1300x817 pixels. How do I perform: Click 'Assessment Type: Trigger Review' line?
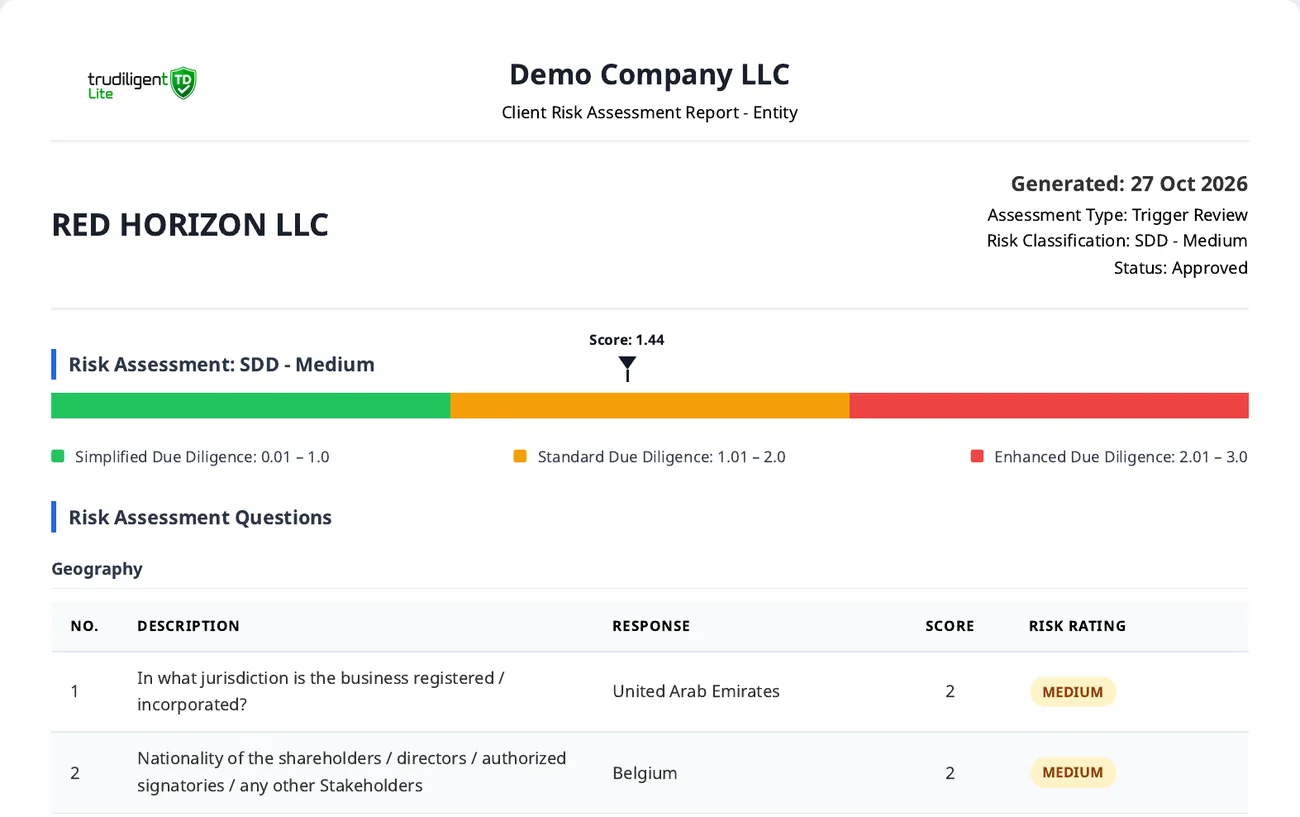[1117, 215]
